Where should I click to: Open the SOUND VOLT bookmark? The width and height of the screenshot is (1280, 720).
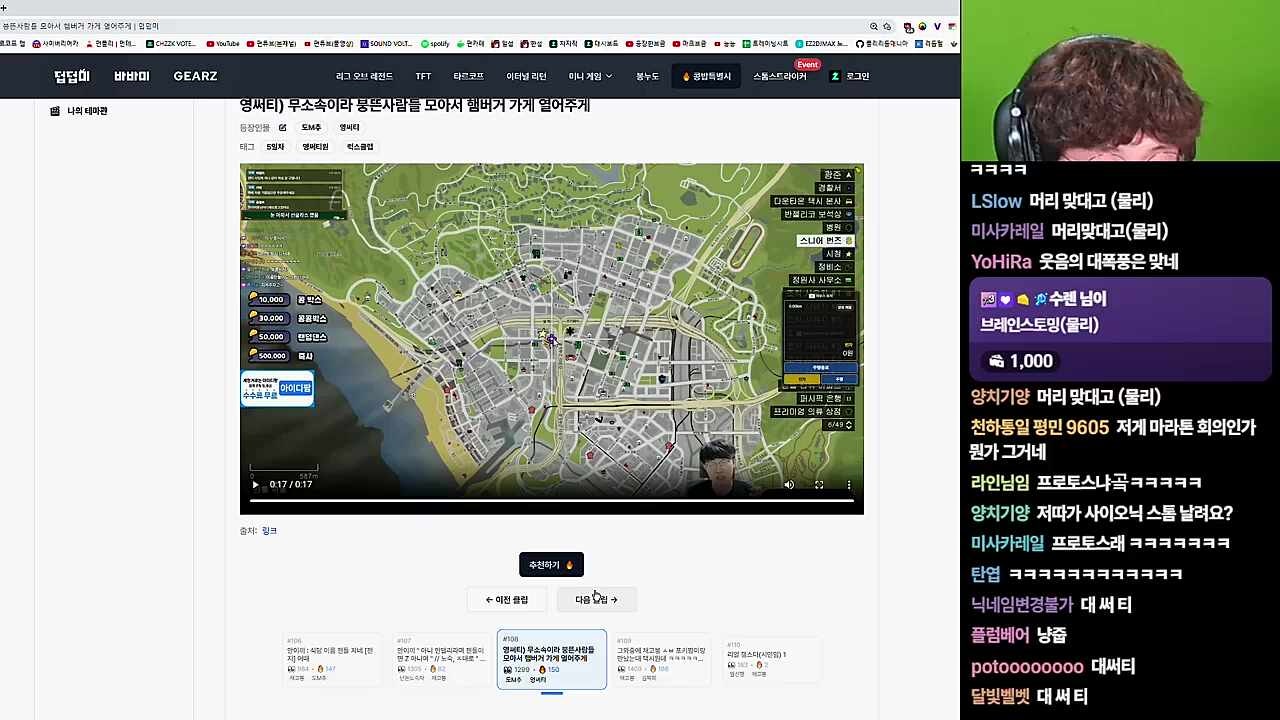pyautogui.click(x=386, y=44)
